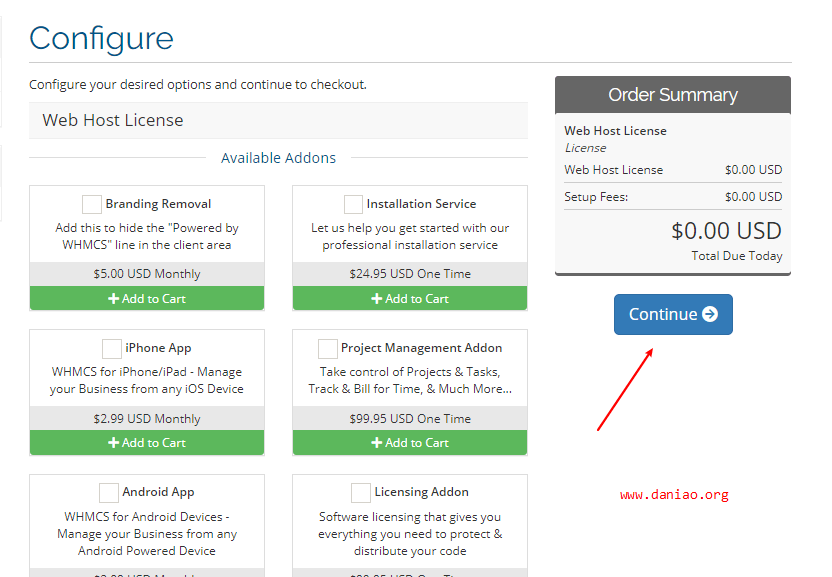This screenshot has width=832, height=577.
Task: Click the "Configure" page heading
Action: pyautogui.click(x=101, y=39)
